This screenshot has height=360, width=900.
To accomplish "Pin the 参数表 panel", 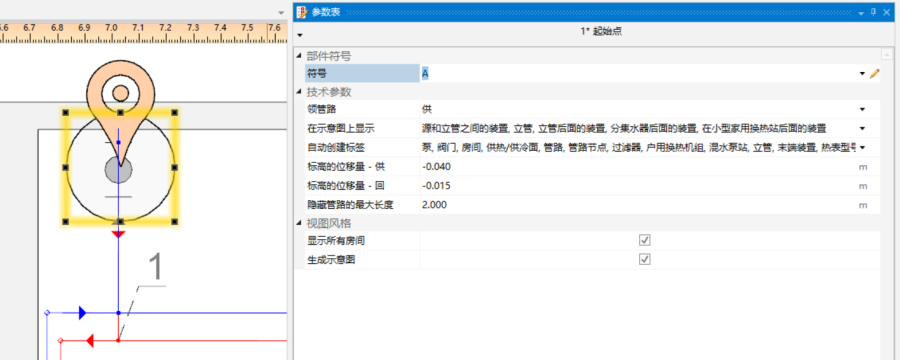I will pos(874,12).
